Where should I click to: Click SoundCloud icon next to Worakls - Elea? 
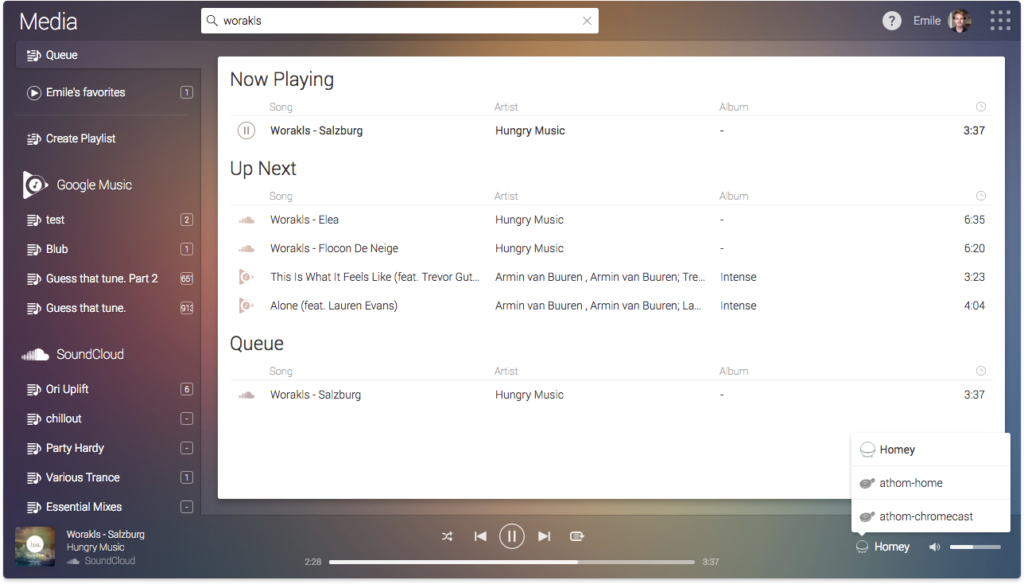246,220
